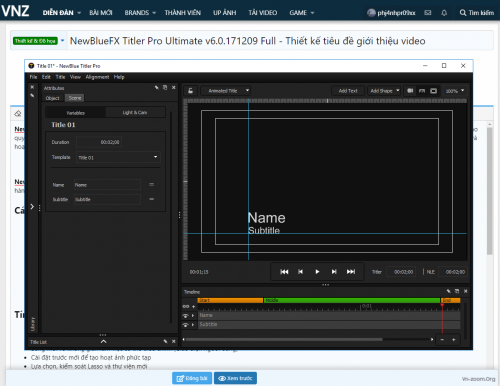500x386 pixels.
Task: Click the link keyframes icon in timeline
Action: coord(186,306)
